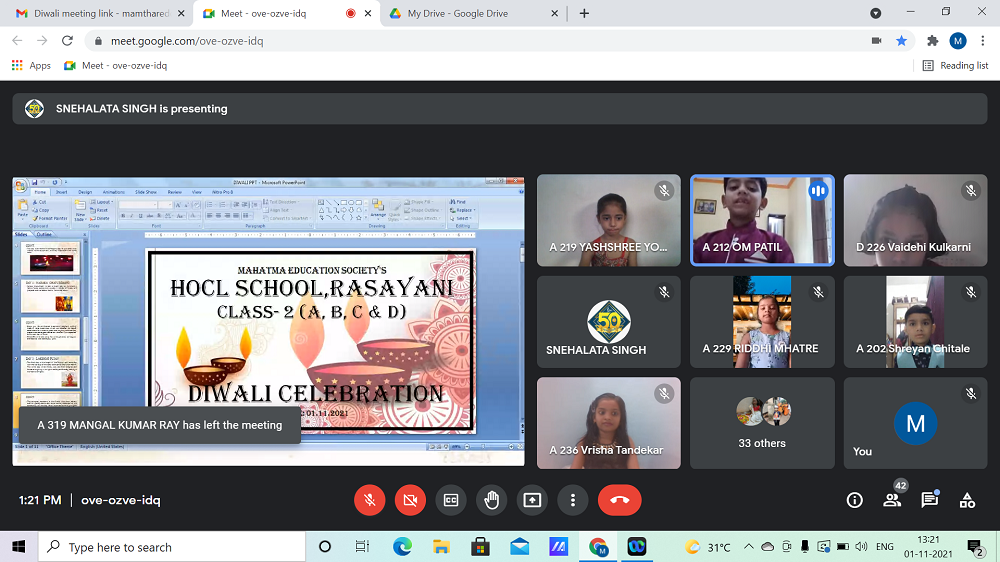Leave the call with red hang-up button
1000x562 pixels.
click(619, 500)
